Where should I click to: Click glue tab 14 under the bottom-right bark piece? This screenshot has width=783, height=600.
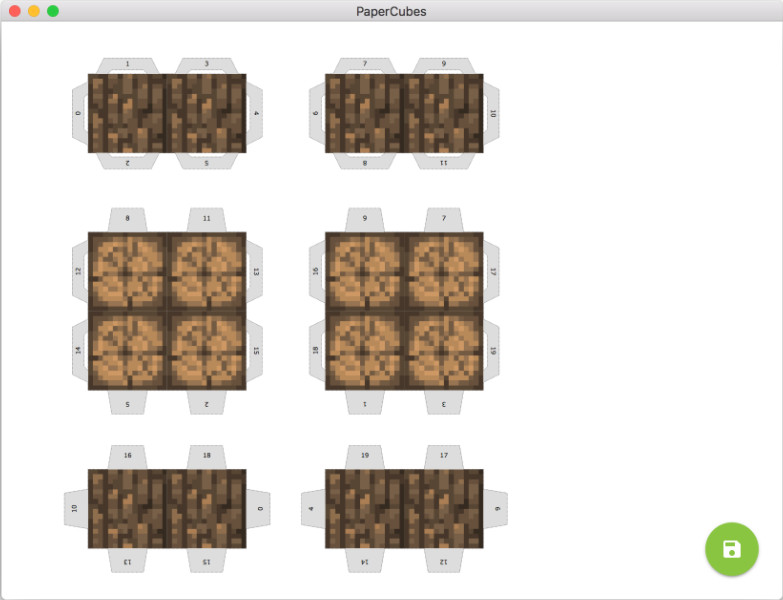coord(365,561)
